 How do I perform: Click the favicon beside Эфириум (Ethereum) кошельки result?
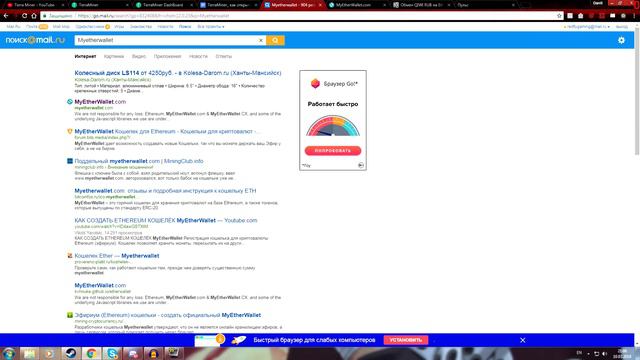[x=70, y=315]
